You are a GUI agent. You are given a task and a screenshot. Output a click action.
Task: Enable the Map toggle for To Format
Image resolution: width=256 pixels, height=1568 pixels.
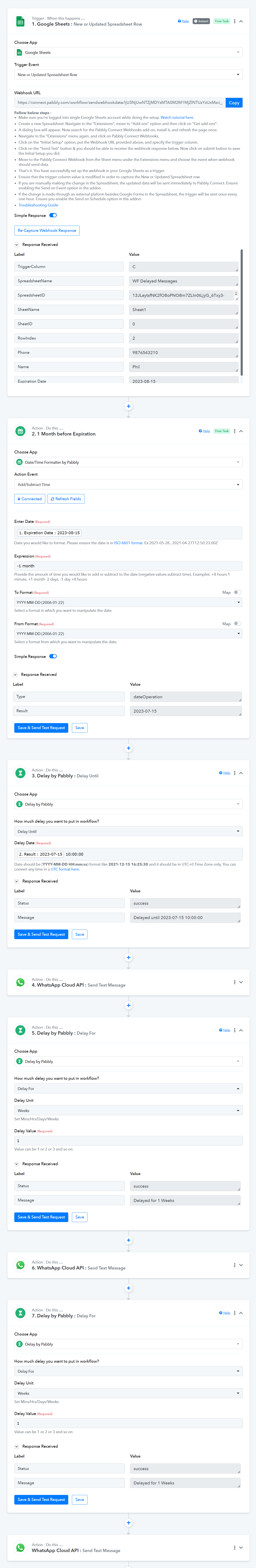[237, 592]
